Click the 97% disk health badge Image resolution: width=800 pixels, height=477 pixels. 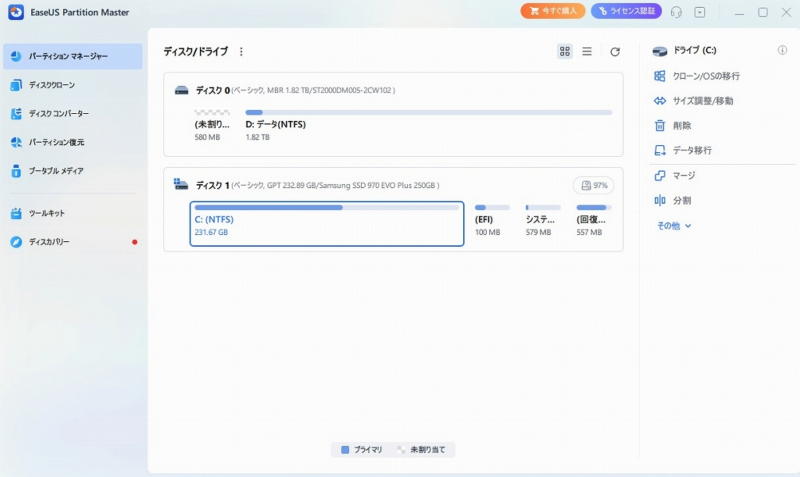tap(593, 186)
